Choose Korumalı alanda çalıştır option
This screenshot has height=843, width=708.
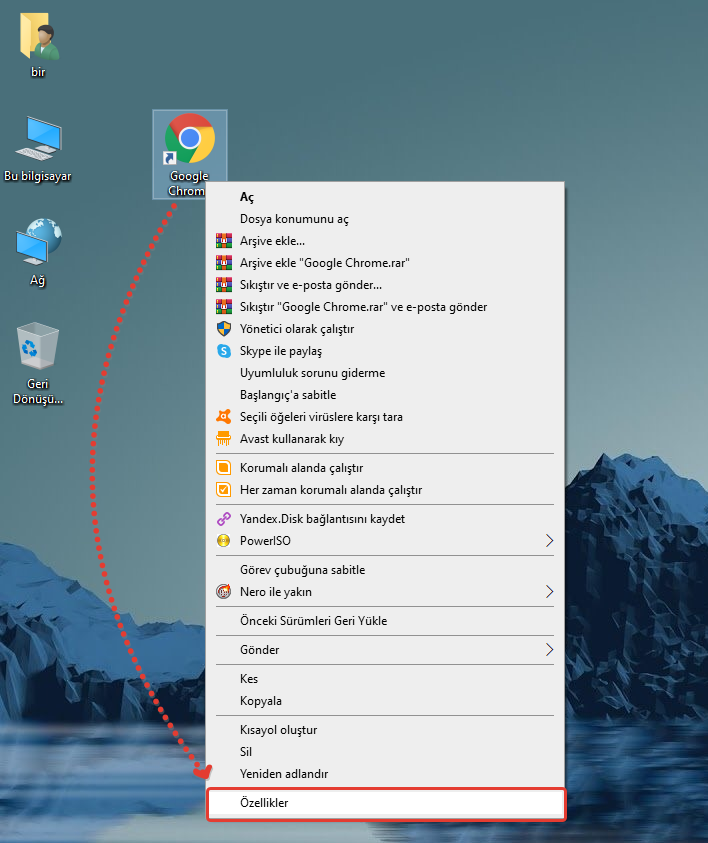[300, 468]
